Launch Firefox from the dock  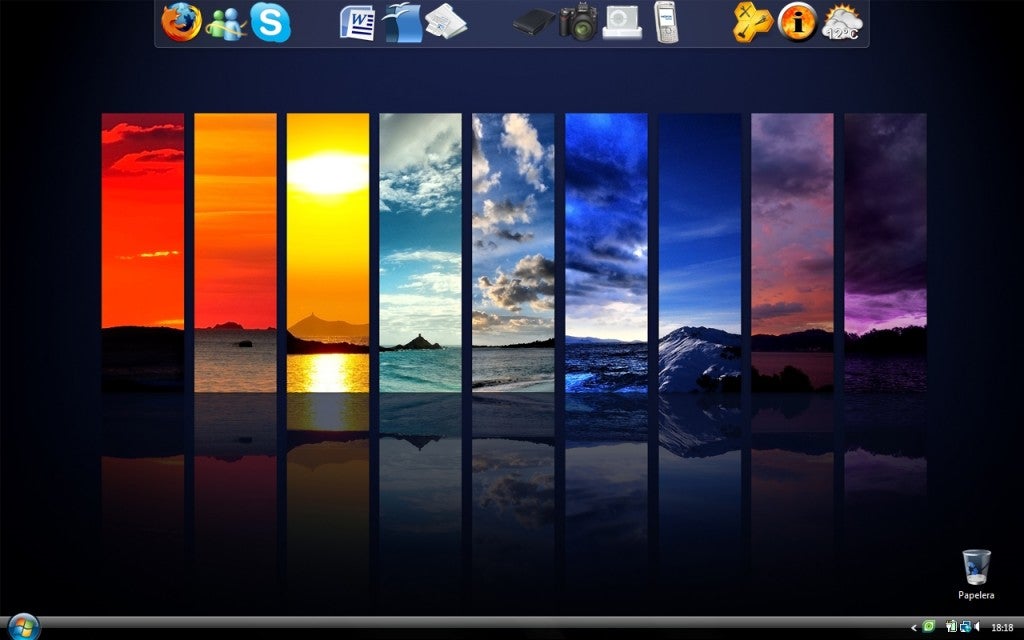click(x=182, y=22)
